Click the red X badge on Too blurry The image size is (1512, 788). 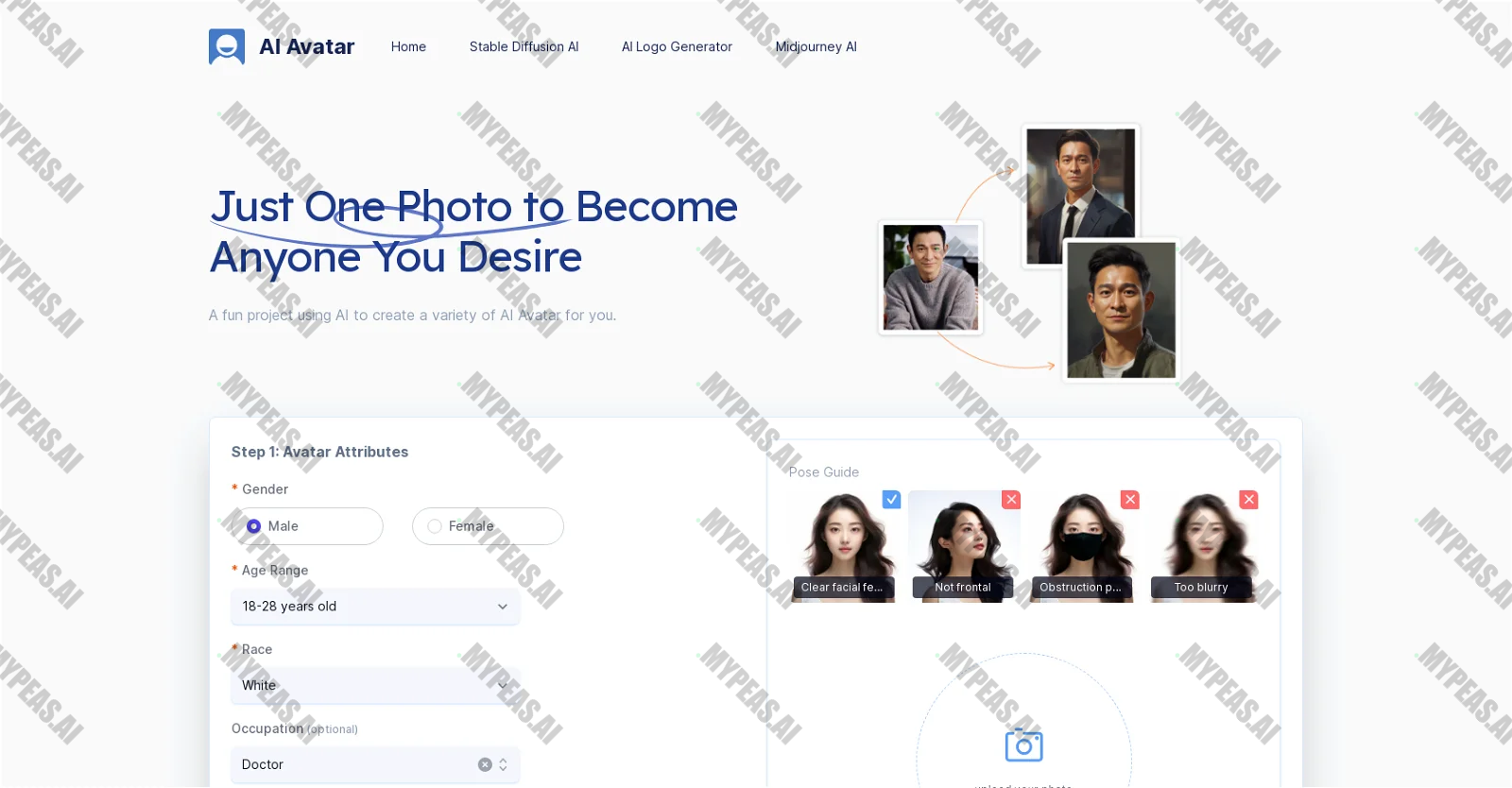coord(1249,500)
